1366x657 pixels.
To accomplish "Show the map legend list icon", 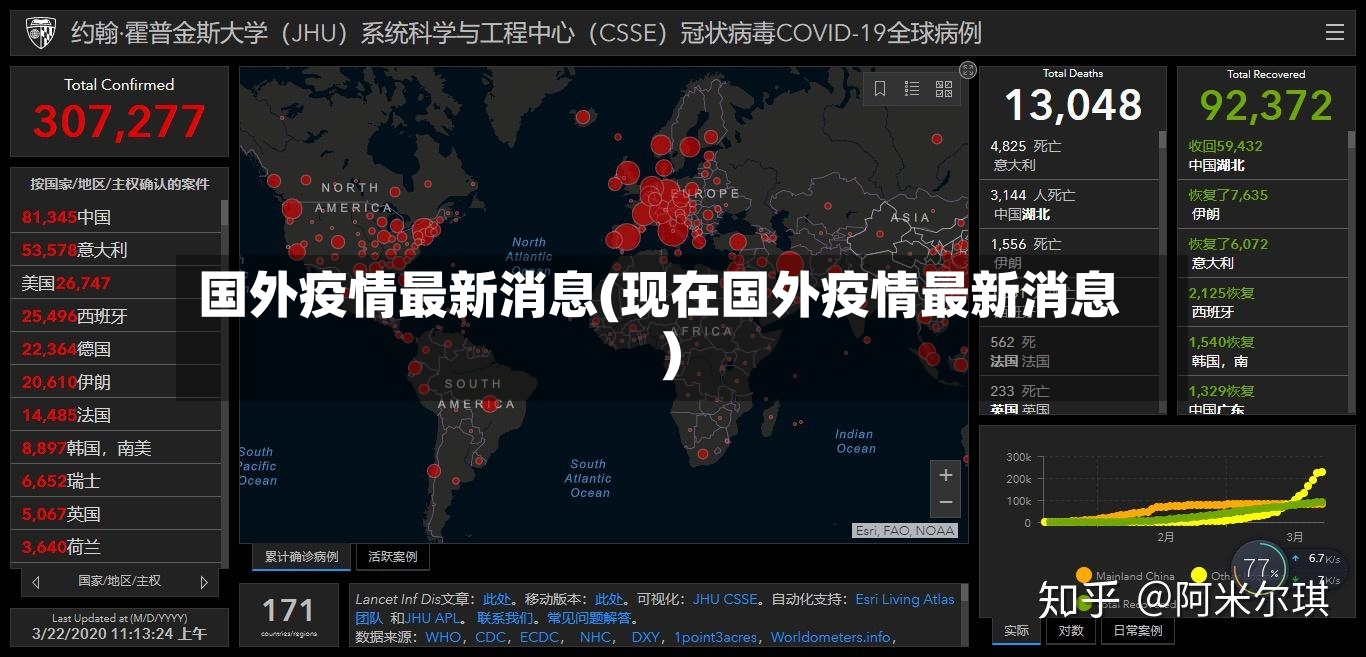I will 912,89.
